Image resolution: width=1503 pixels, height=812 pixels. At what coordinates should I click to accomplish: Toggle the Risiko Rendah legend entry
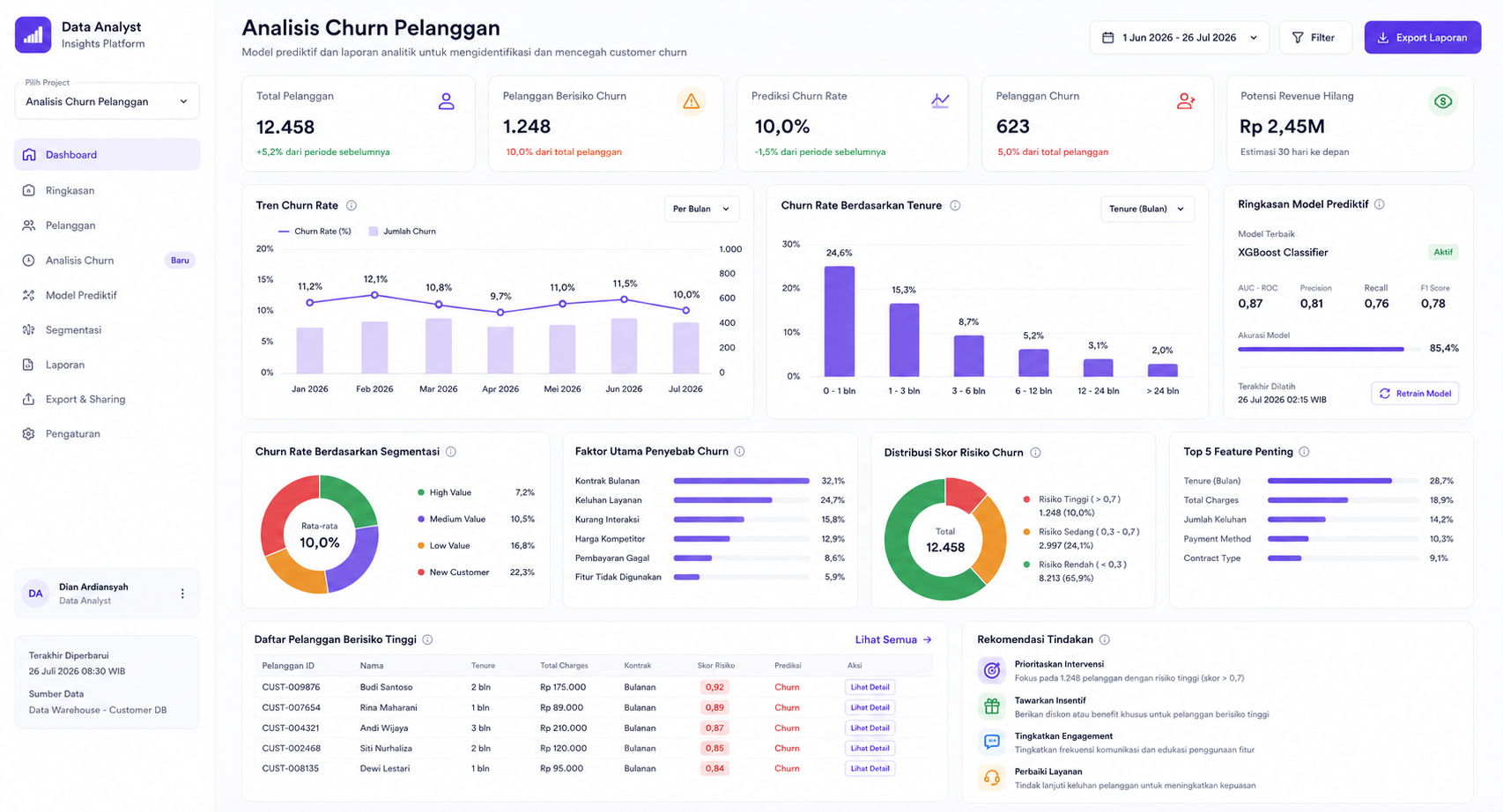tap(1075, 571)
